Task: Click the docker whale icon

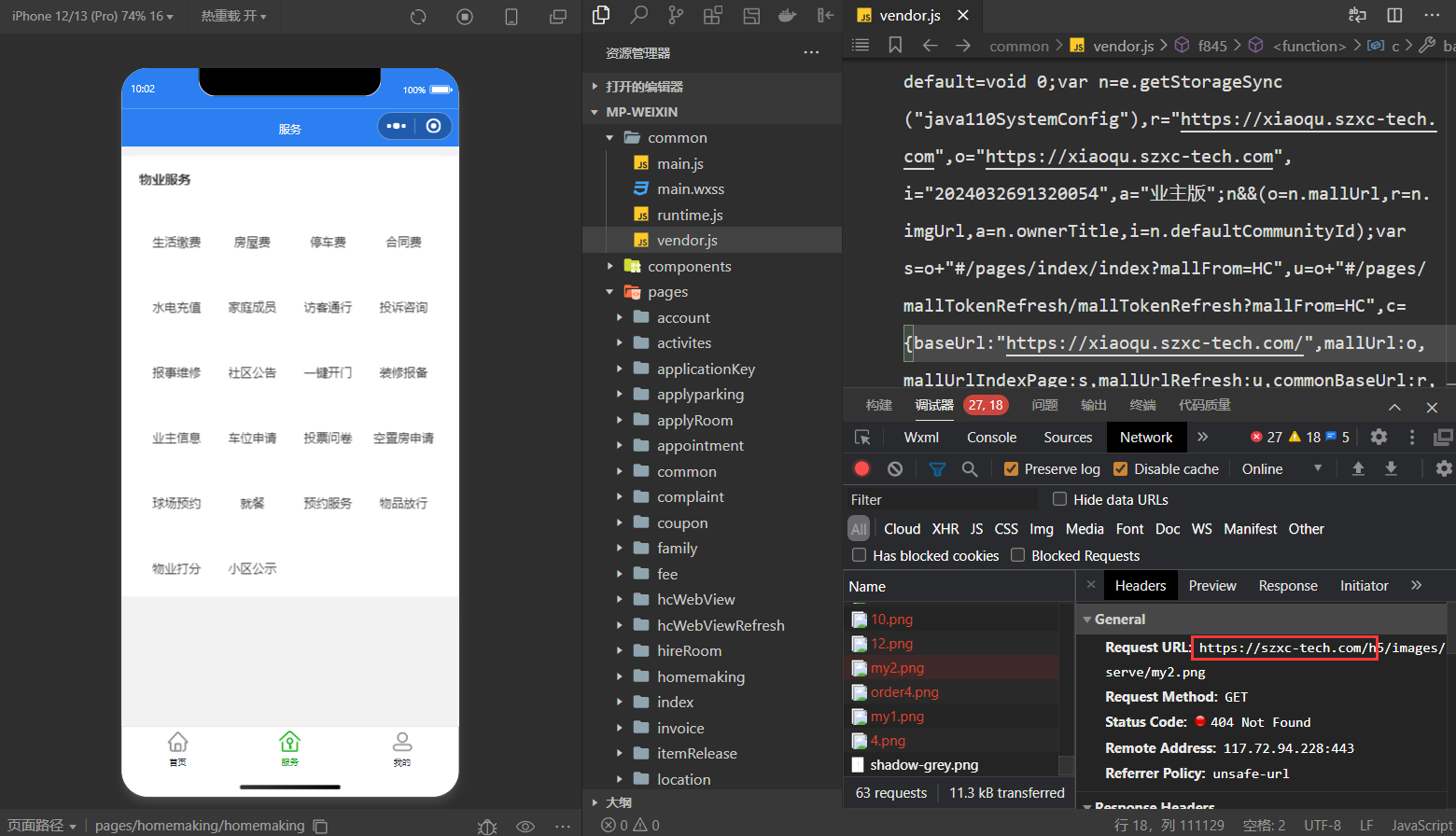Action: tap(788, 15)
